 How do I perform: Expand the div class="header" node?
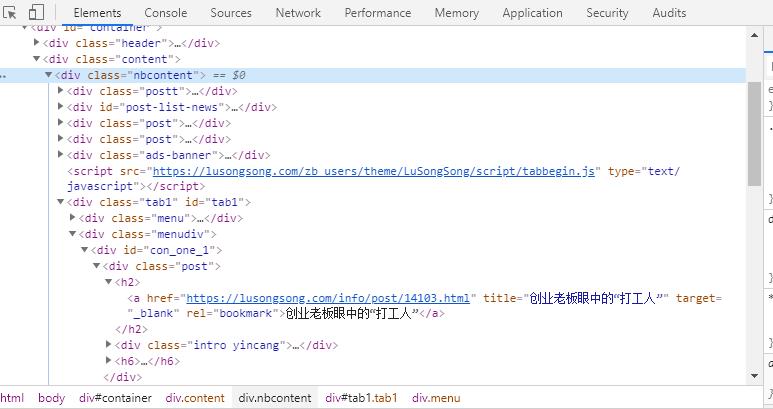[x=36, y=43]
